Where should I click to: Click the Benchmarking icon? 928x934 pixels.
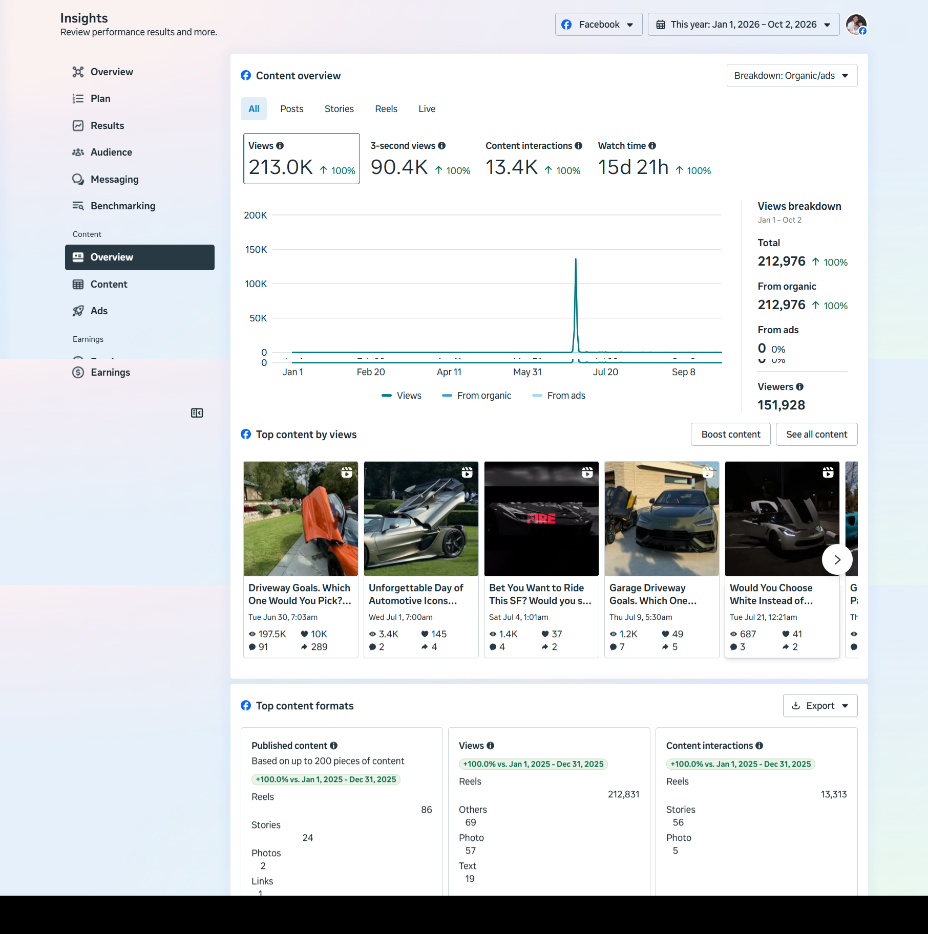pos(78,206)
